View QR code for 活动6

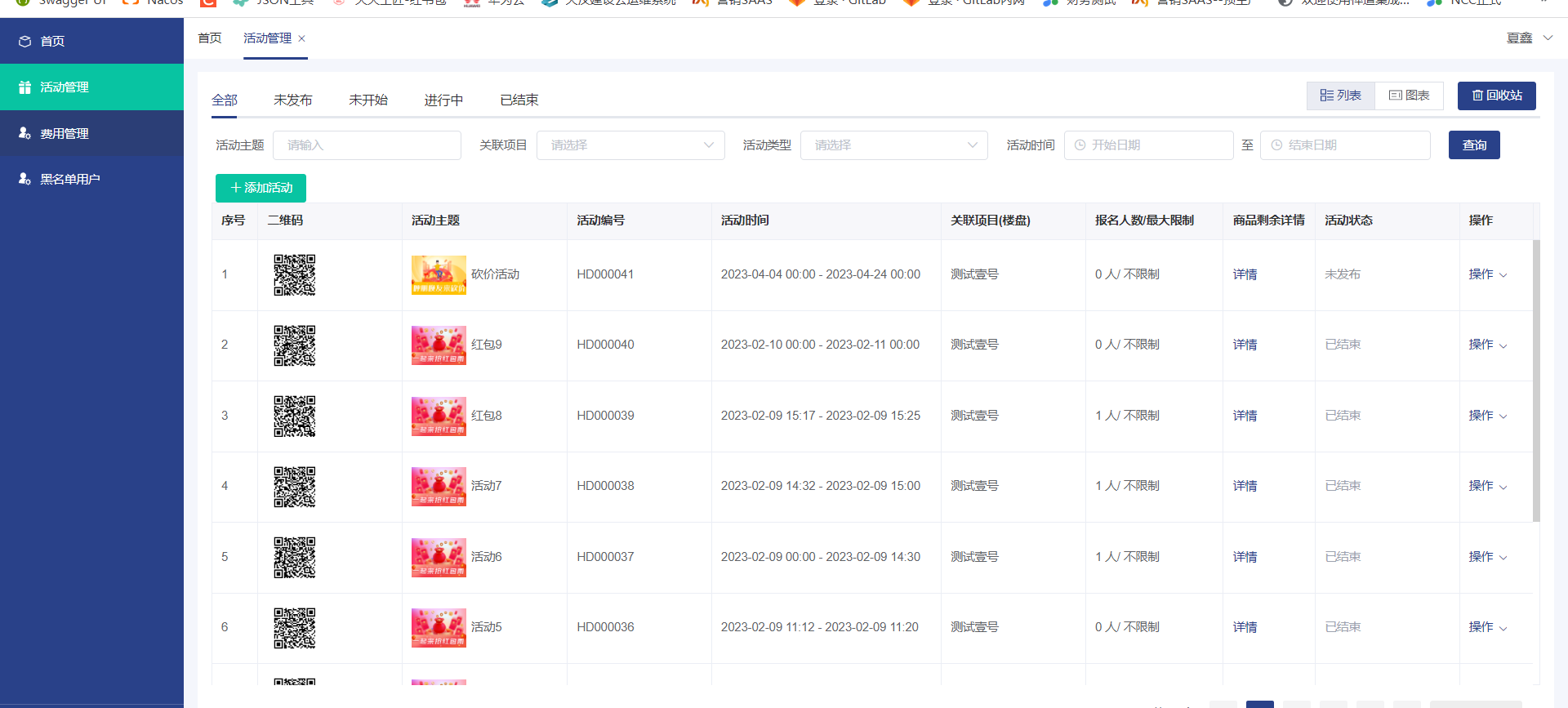(x=294, y=557)
